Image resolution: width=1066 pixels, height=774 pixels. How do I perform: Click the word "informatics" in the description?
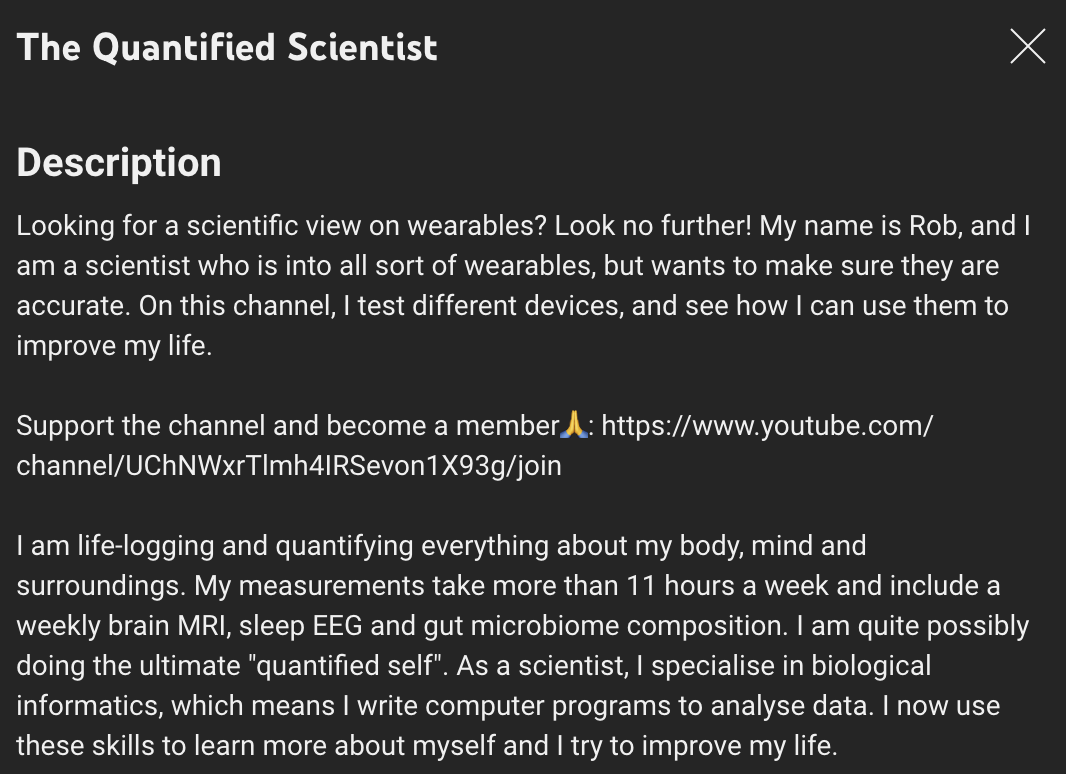pyautogui.click(x=89, y=706)
